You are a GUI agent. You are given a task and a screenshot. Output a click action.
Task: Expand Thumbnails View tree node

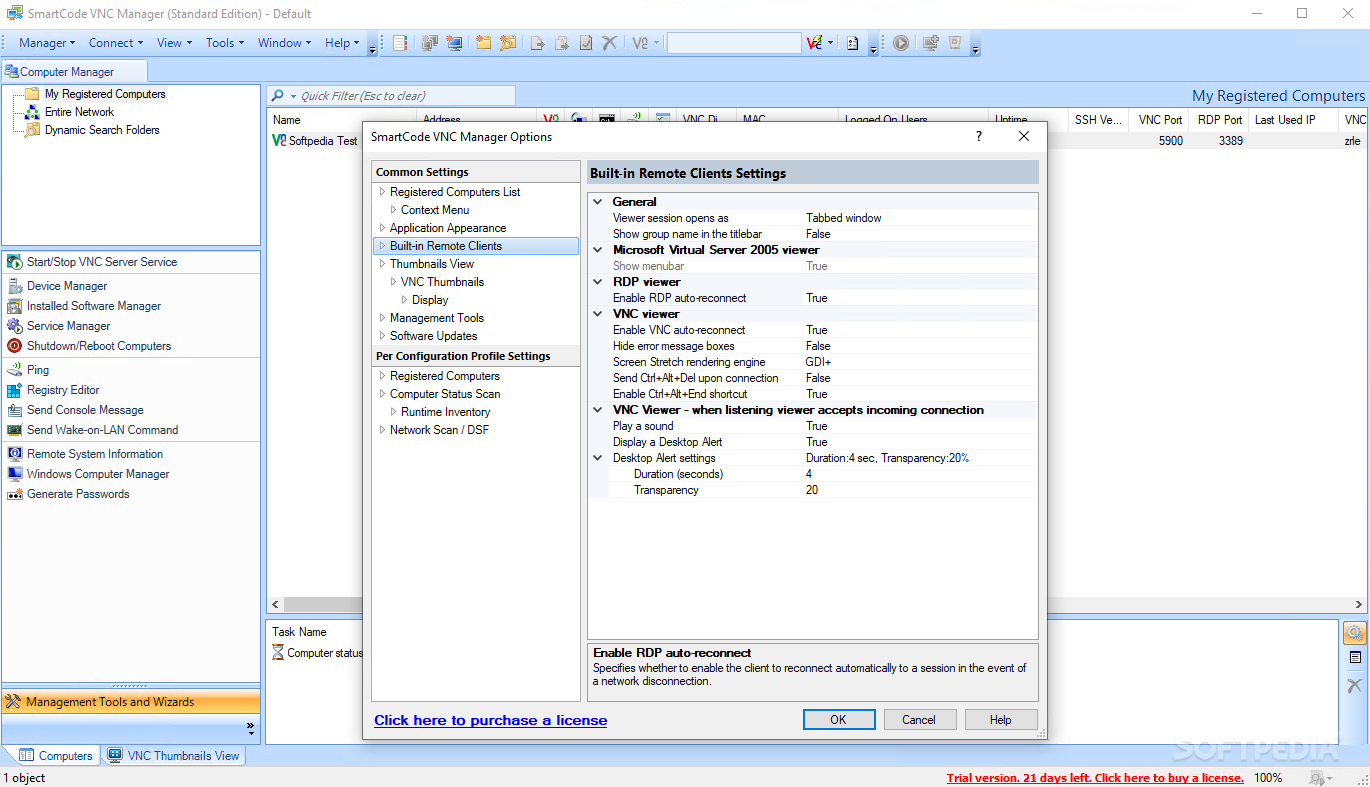382,264
